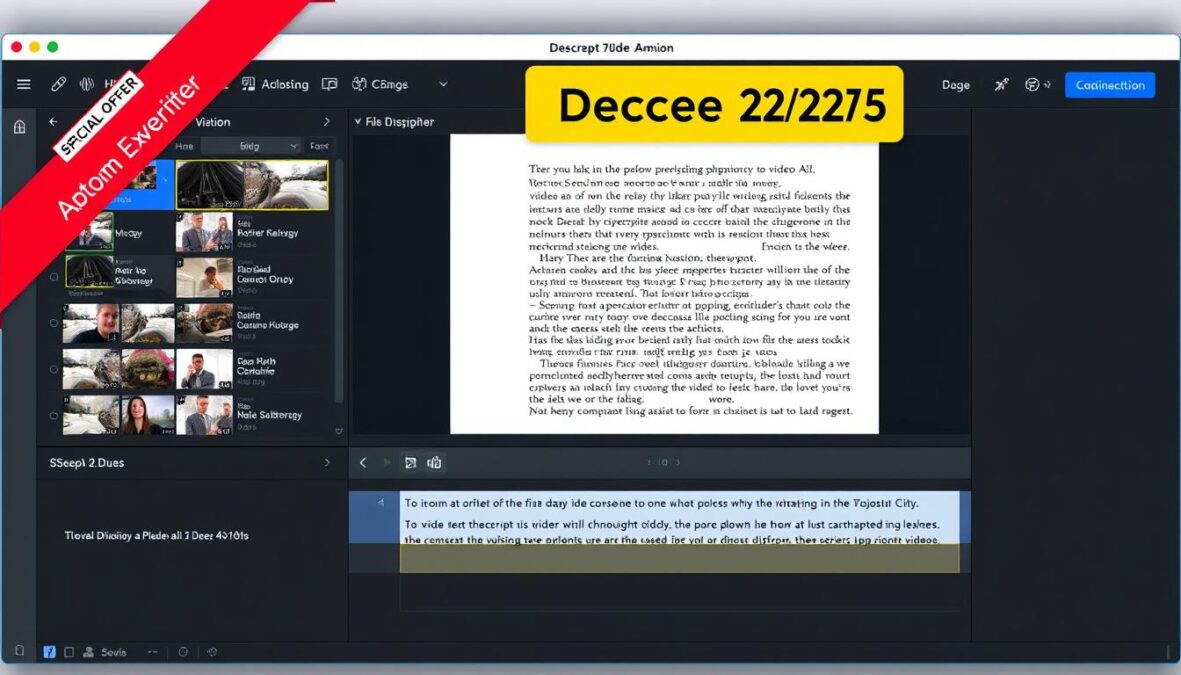Open the speech bubble comment icon
This screenshot has width=1181, height=675.
(330, 84)
